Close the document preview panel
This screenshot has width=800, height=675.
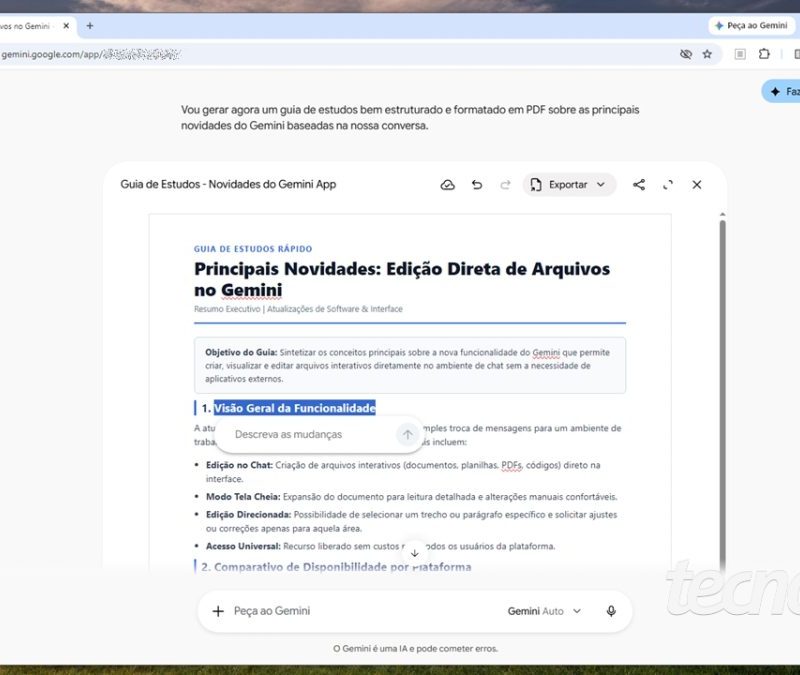pos(697,185)
